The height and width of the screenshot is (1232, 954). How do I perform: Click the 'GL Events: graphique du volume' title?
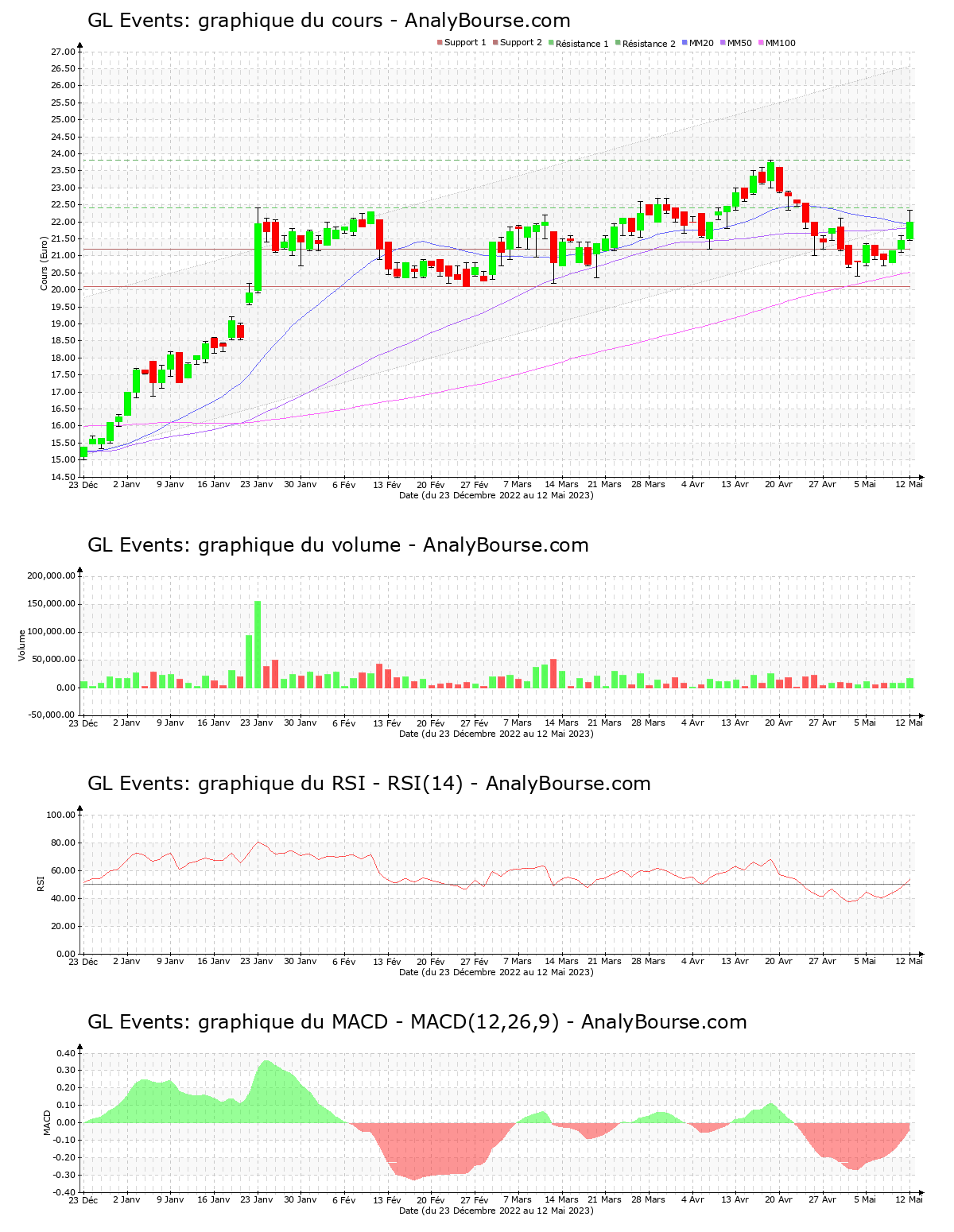[244, 545]
